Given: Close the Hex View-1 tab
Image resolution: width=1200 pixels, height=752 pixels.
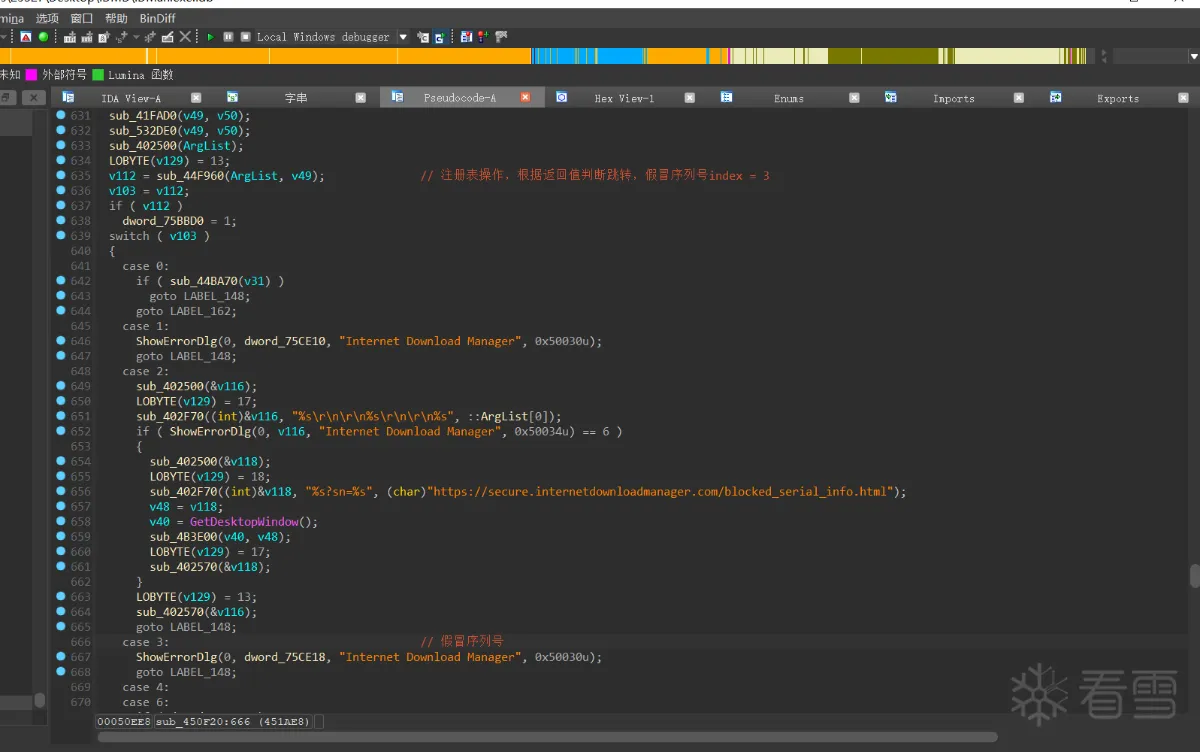Looking at the screenshot, I should tap(689, 98).
